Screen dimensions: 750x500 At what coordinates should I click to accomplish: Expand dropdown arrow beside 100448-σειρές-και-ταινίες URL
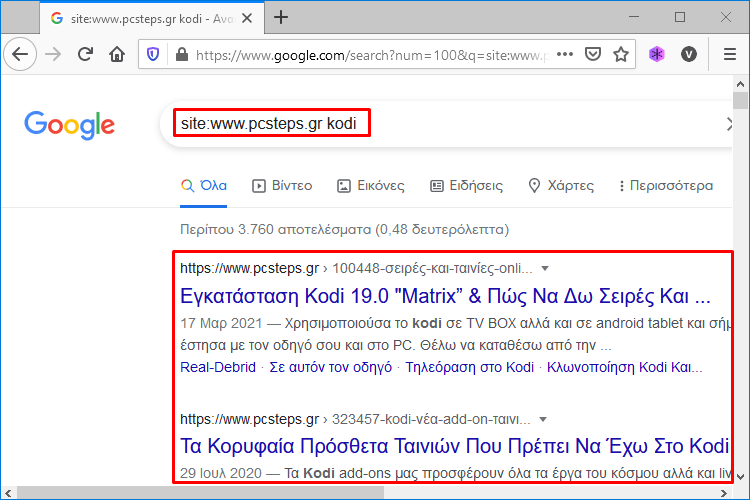click(x=545, y=268)
